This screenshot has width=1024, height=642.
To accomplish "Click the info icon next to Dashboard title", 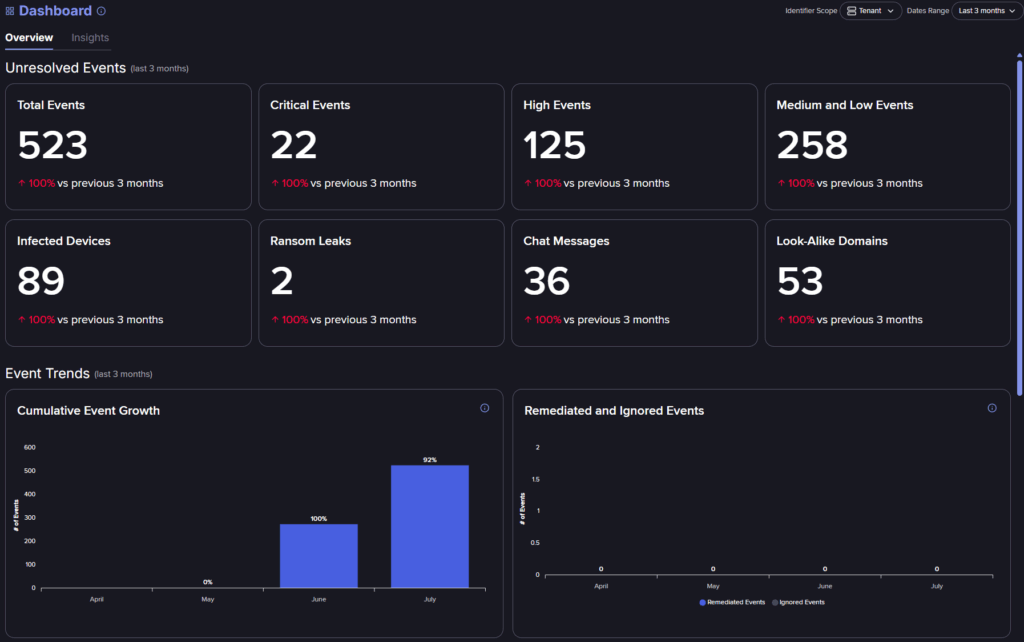I will pyautogui.click(x=101, y=11).
